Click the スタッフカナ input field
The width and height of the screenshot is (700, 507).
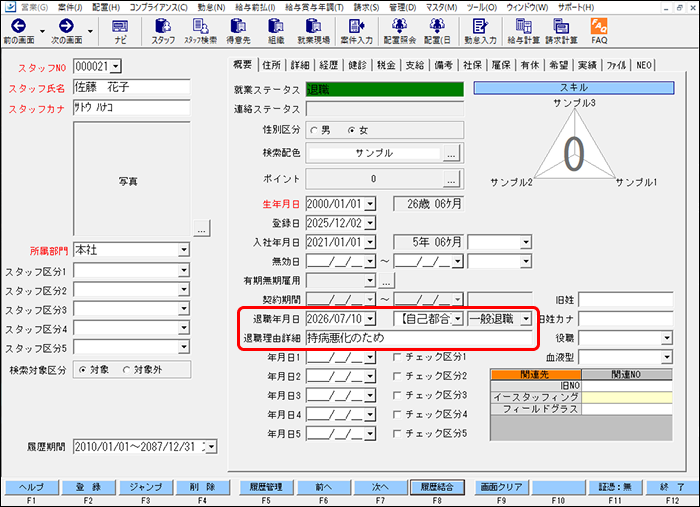click(x=132, y=108)
